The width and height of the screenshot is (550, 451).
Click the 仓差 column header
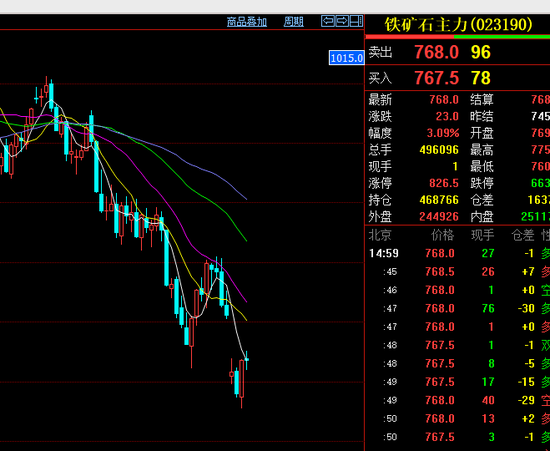[523, 235]
